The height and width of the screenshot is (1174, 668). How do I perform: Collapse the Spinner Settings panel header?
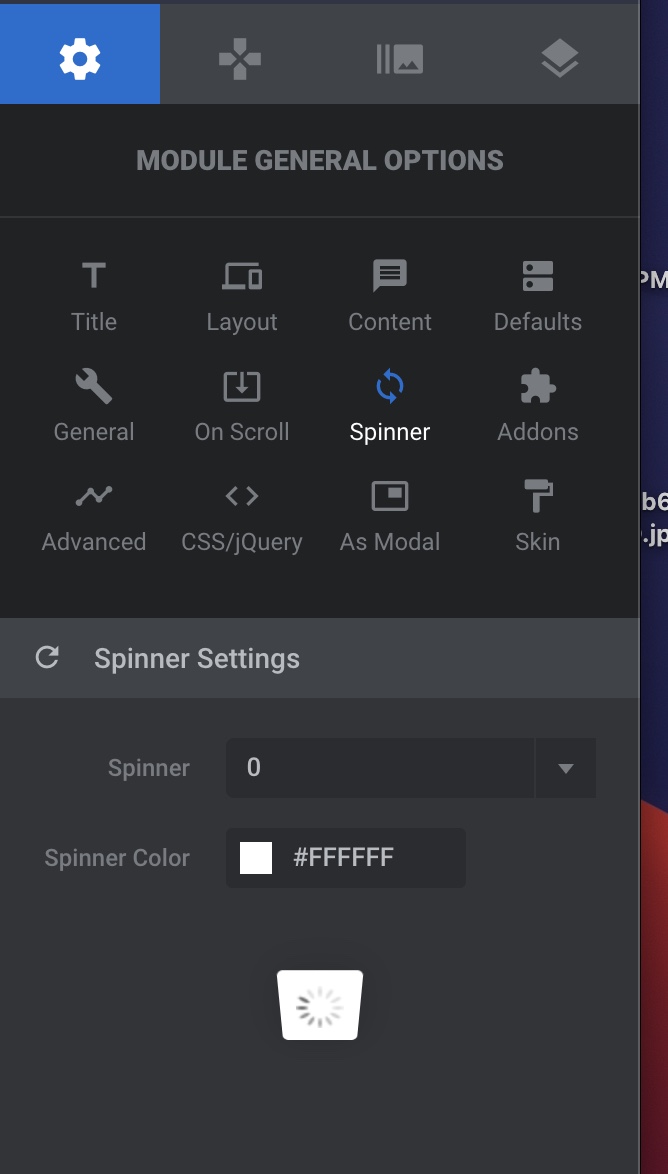(319, 658)
